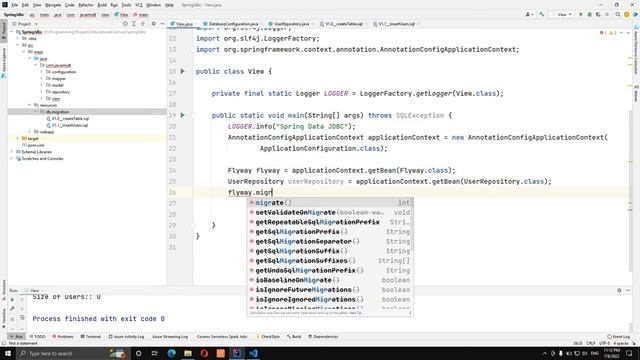Expand the mapper package

(42, 78)
